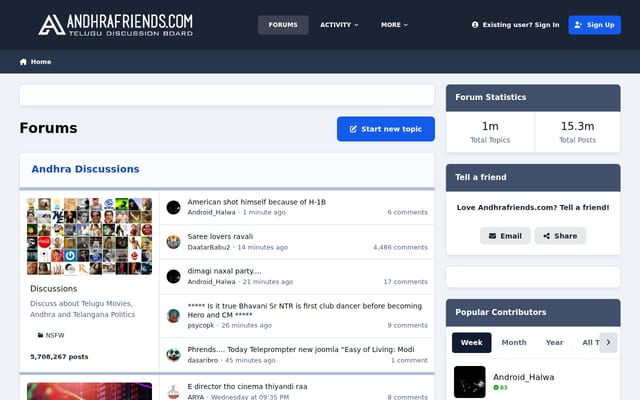Click the 1m Total Topics statistic
This screenshot has width=640, height=400.
(490, 132)
